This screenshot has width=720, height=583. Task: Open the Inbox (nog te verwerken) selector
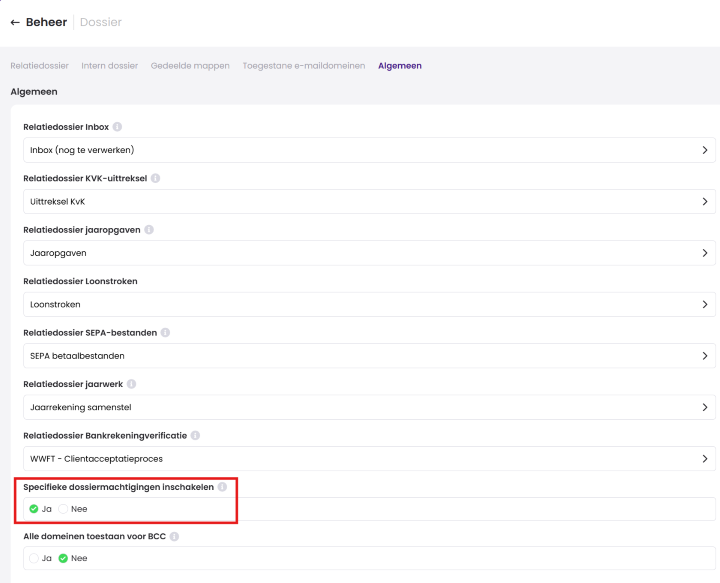(368, 150)
